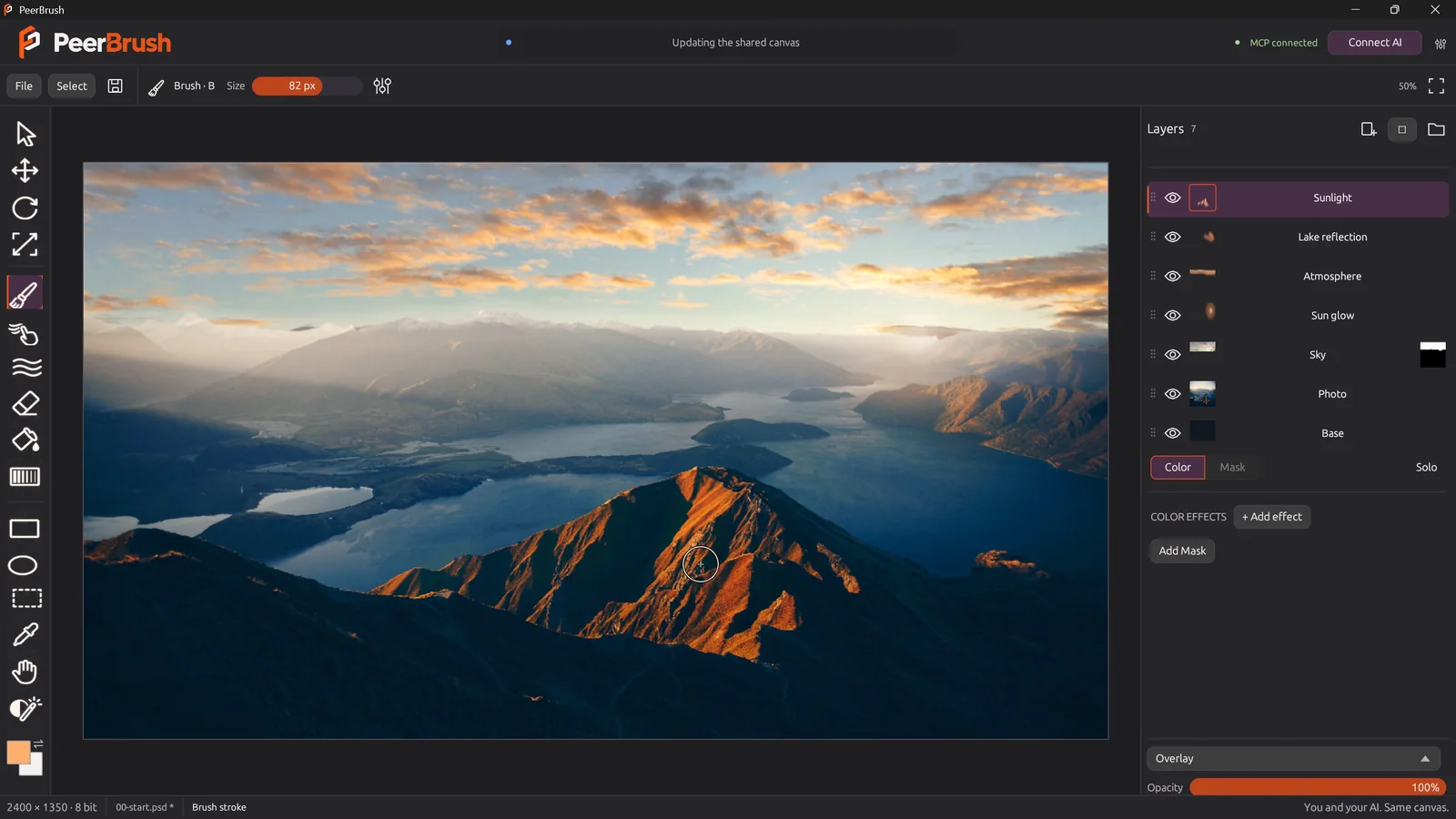Select the wavy Blur tool
The width and height of the screenshot is (1456, 819).
point(26,368)
